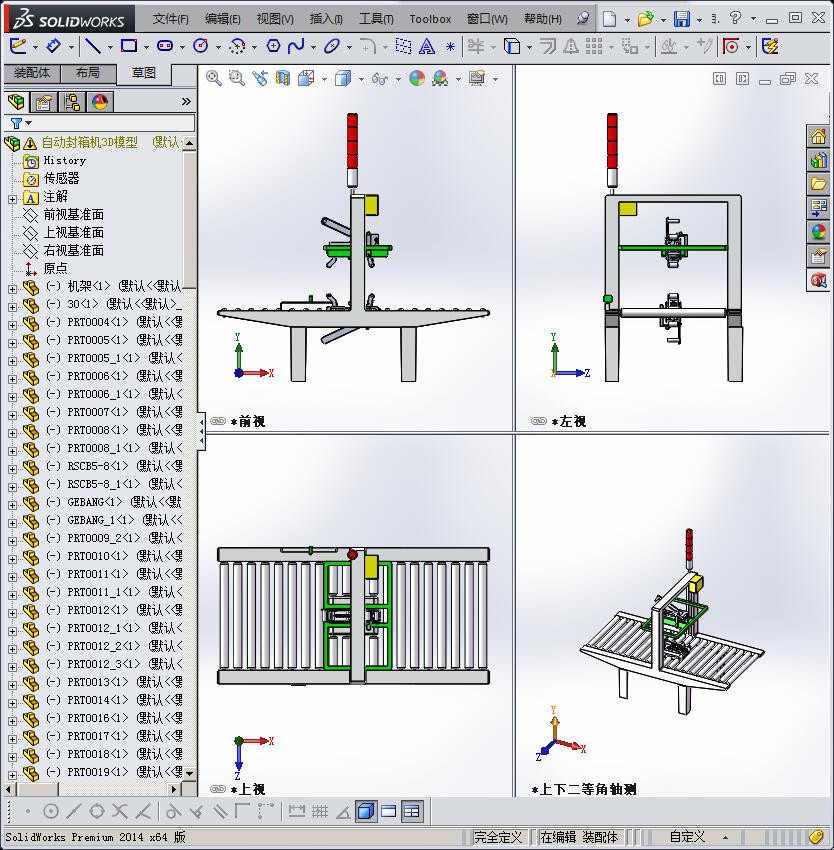Image resolution: width=834 pixels, height=850 pixels.
Task: Open Display/Delete Relations tool
Action: point(668,47)
